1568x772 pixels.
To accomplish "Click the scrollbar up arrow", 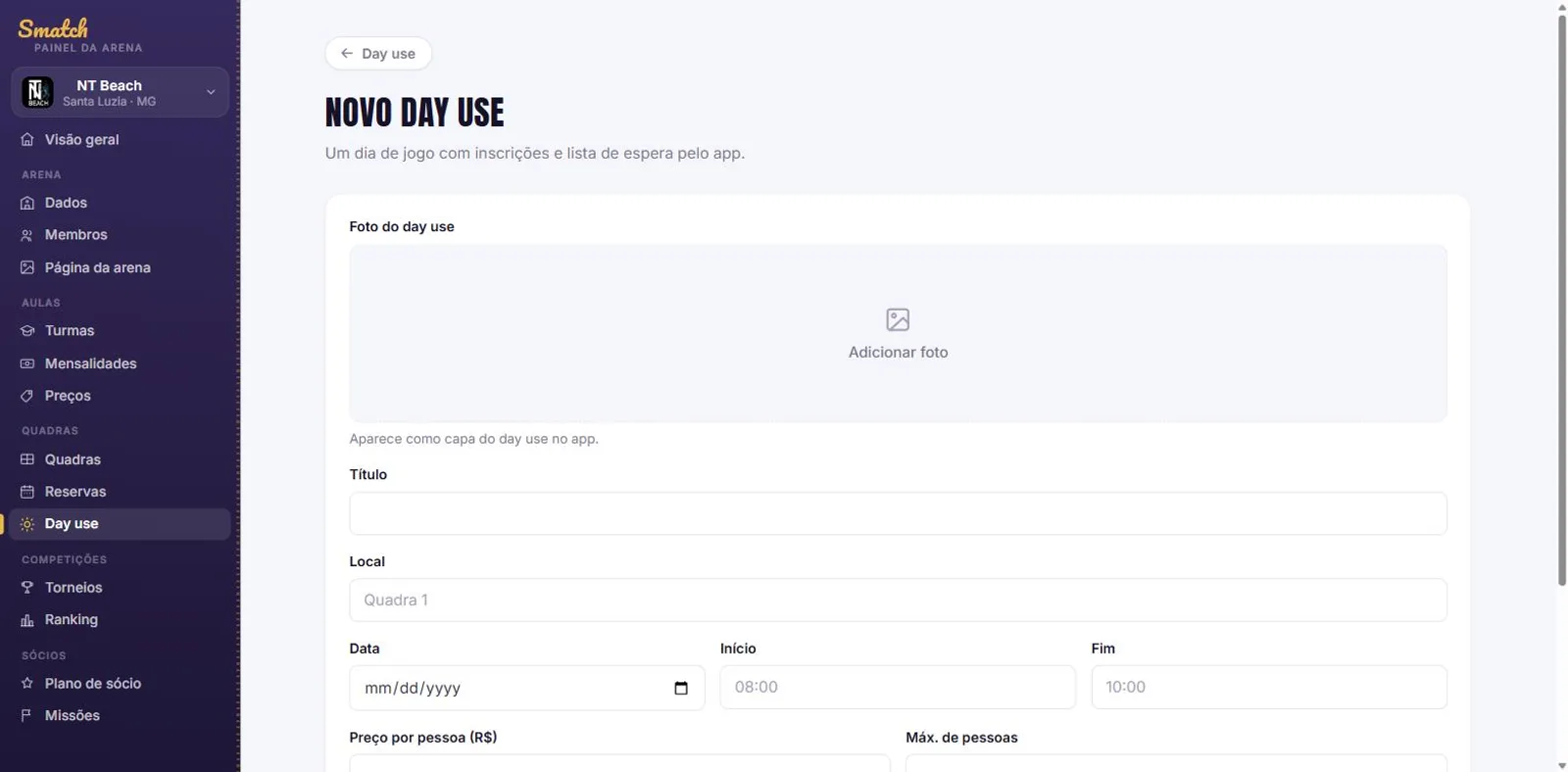I will (x=1562, y=7).
